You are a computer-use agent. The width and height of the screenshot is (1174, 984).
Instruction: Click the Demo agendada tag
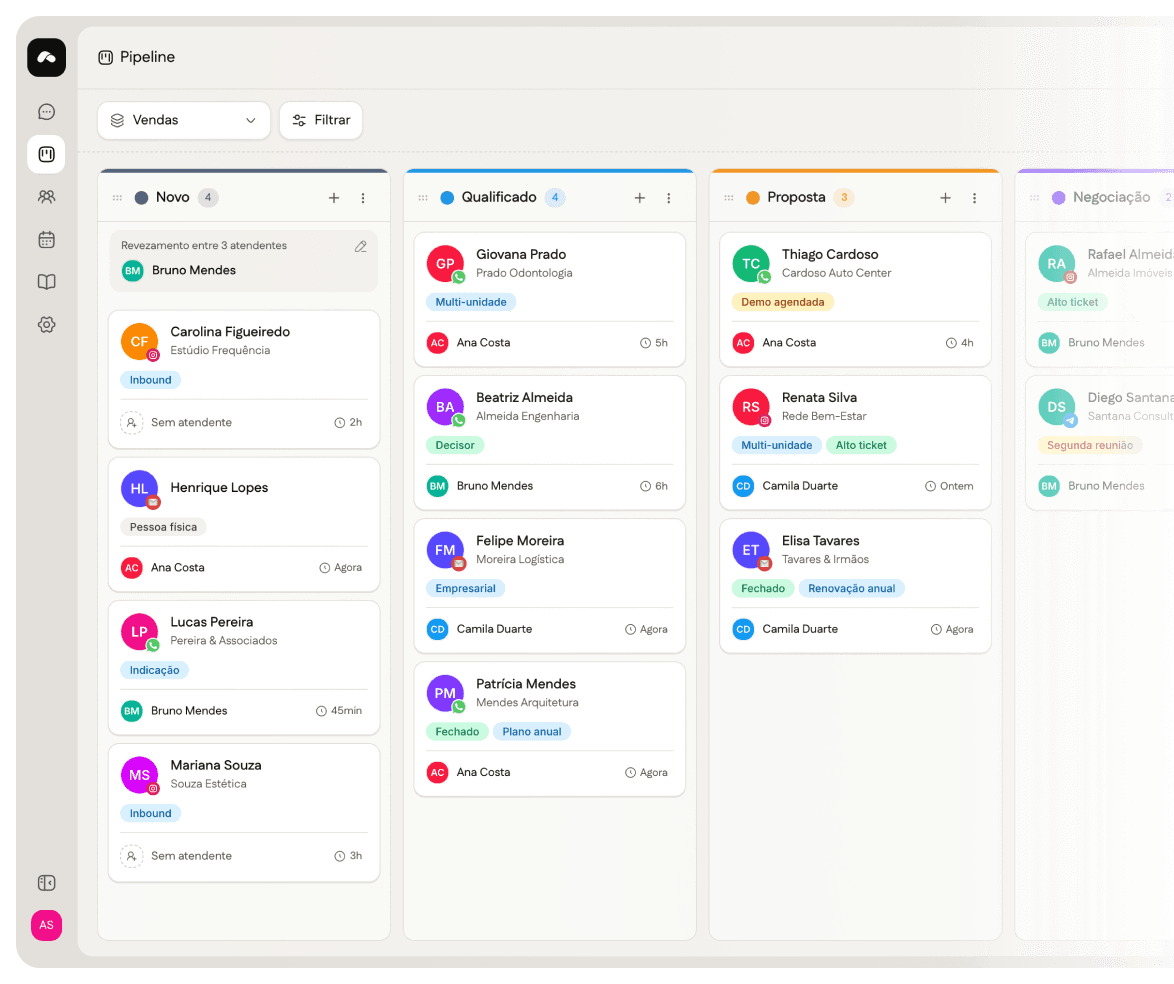point(782,303)
